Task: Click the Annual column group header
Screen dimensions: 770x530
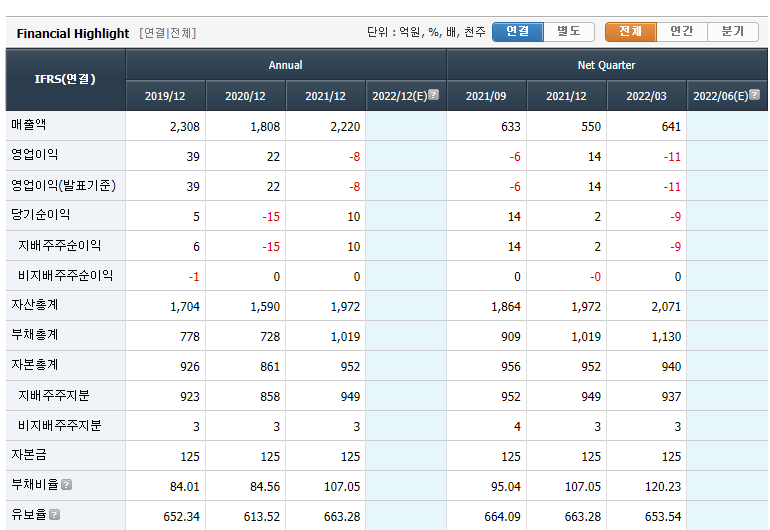Action: pyautogui.click(x=286, y=65)
